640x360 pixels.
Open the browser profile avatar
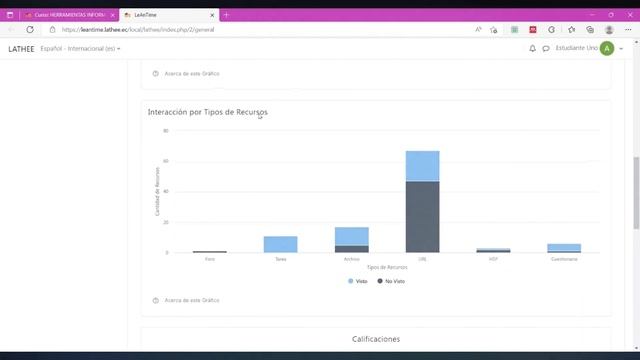coord(609,30)
